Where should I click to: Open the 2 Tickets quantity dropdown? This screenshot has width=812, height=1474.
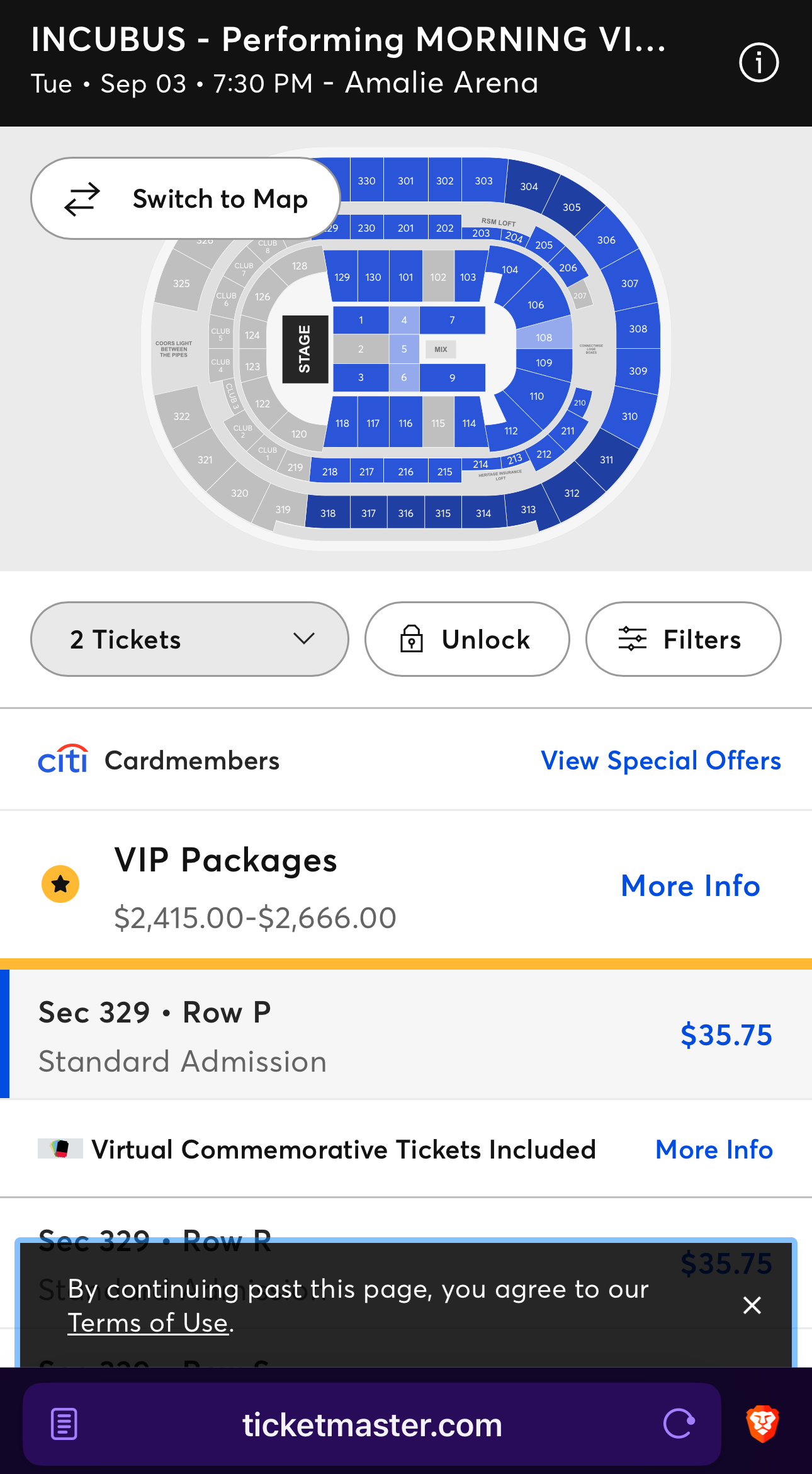(x=189, y=639)
